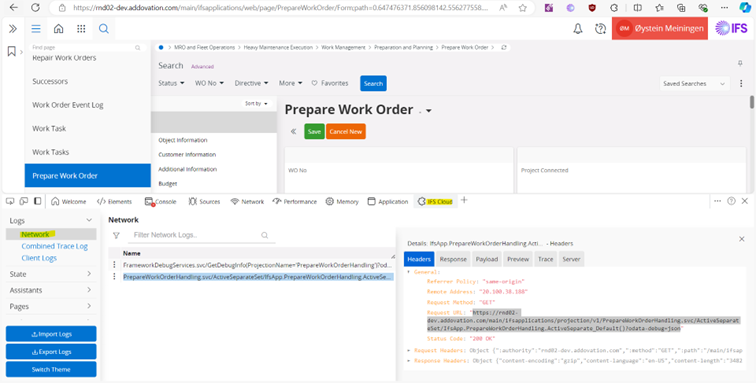The image size is (756, 383).
Task: Click the filter funnel icon in Network logs
Action: point(116,235)
